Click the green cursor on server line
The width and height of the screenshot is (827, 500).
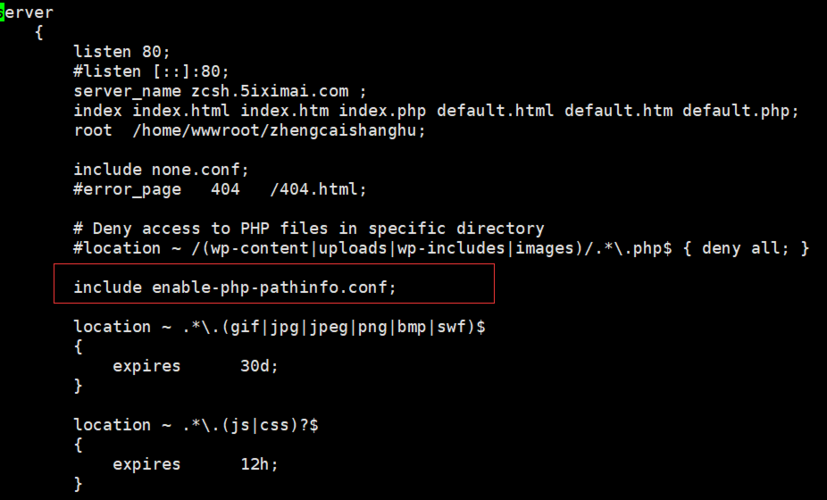tap(2, 12)
